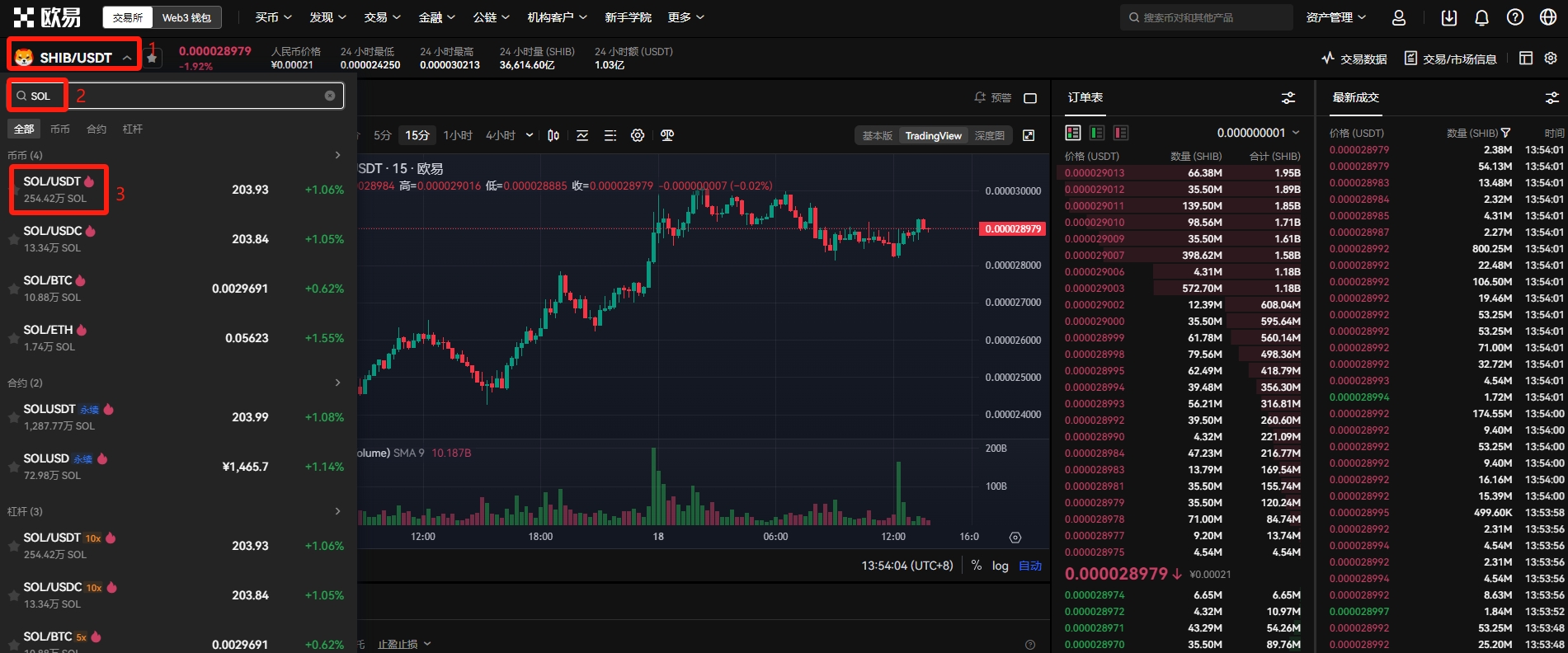
Task: Click the candlestick chart type icon
Action: click(x=553, y=135)
